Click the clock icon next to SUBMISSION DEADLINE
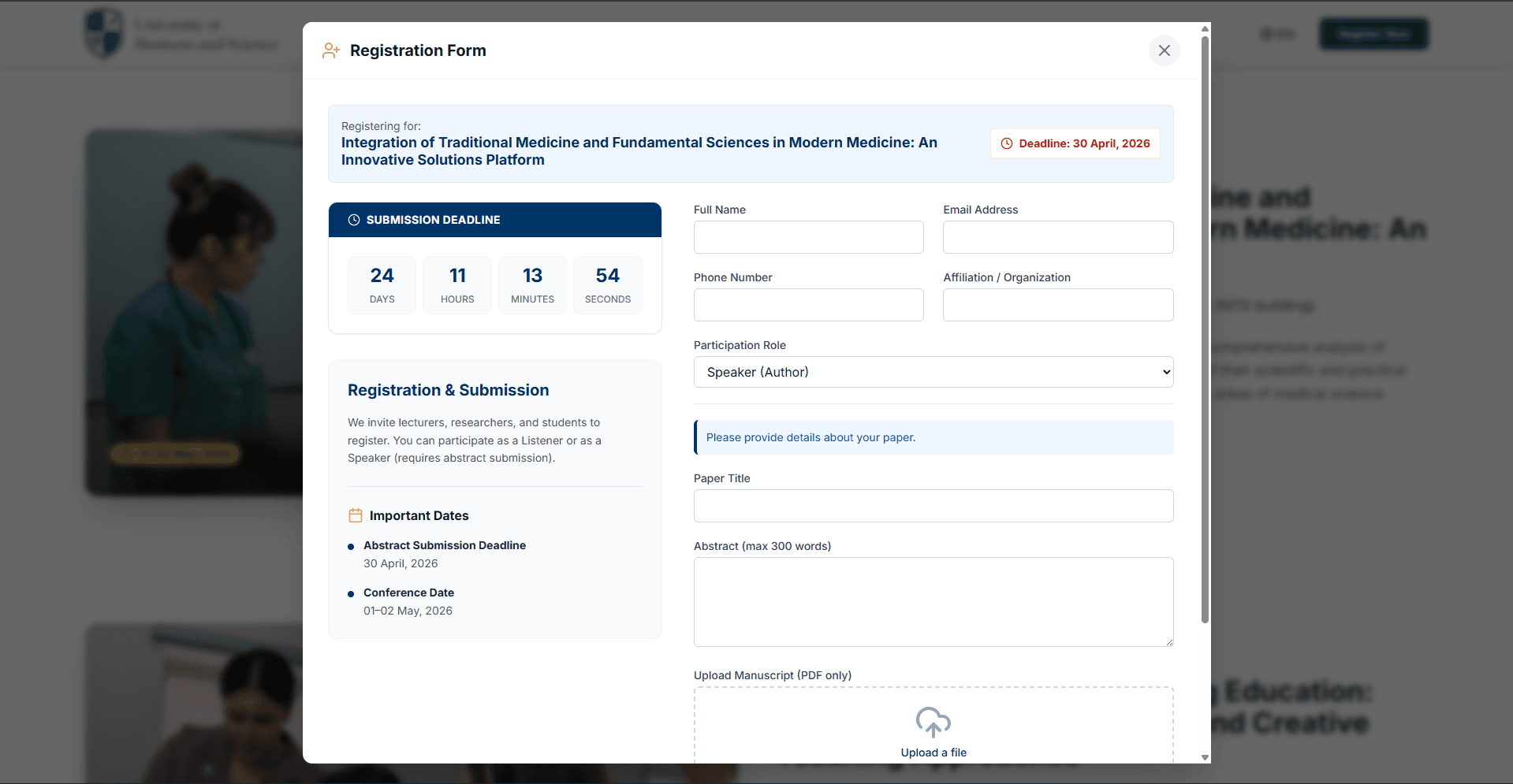The height and width of the screenshot is (784, 1513). pos(354,220)
